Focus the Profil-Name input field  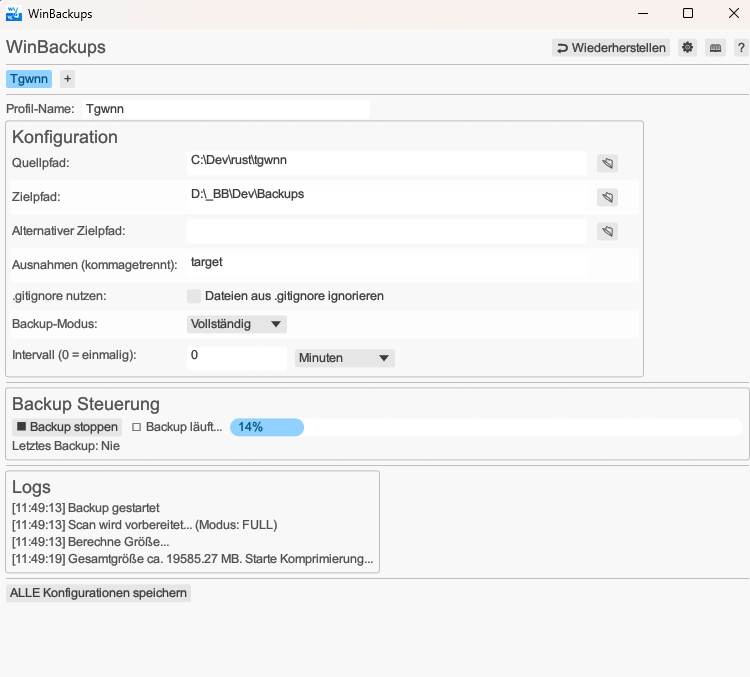(226, 109)
